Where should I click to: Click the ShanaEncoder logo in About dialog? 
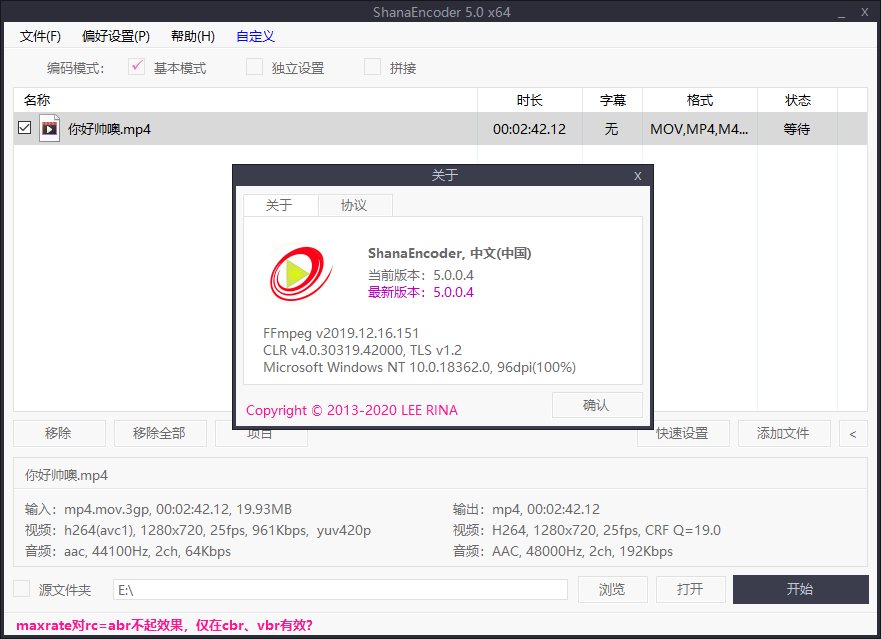(301, 274)
